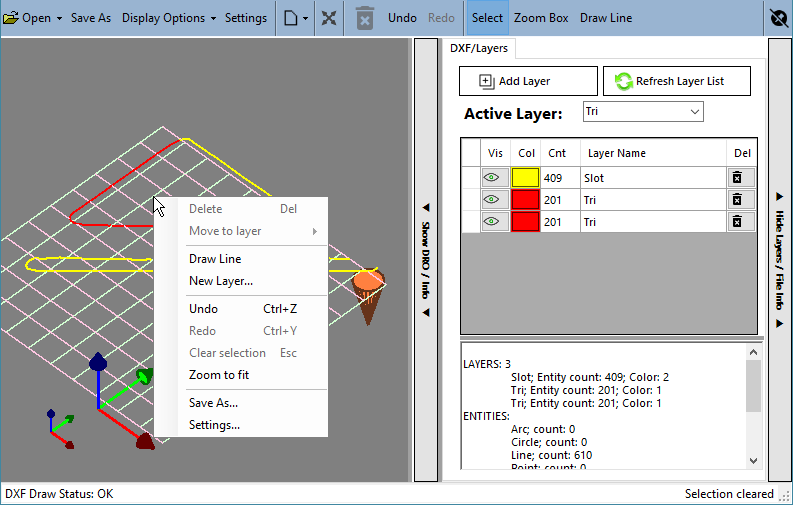Toggle visibility of the second Tri layer
Screen dimensions: 793x505
tap(495, 222)
